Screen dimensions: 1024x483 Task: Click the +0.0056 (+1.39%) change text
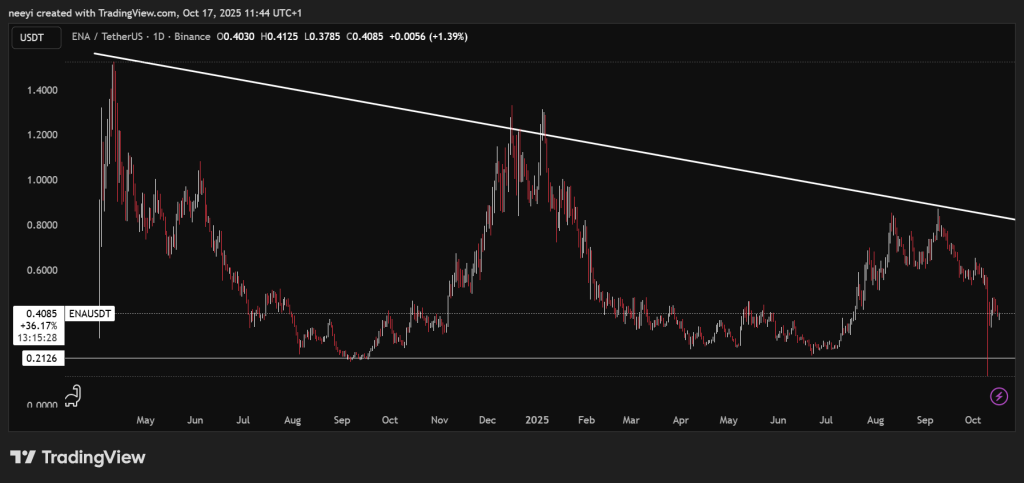[x=428, y=37]
